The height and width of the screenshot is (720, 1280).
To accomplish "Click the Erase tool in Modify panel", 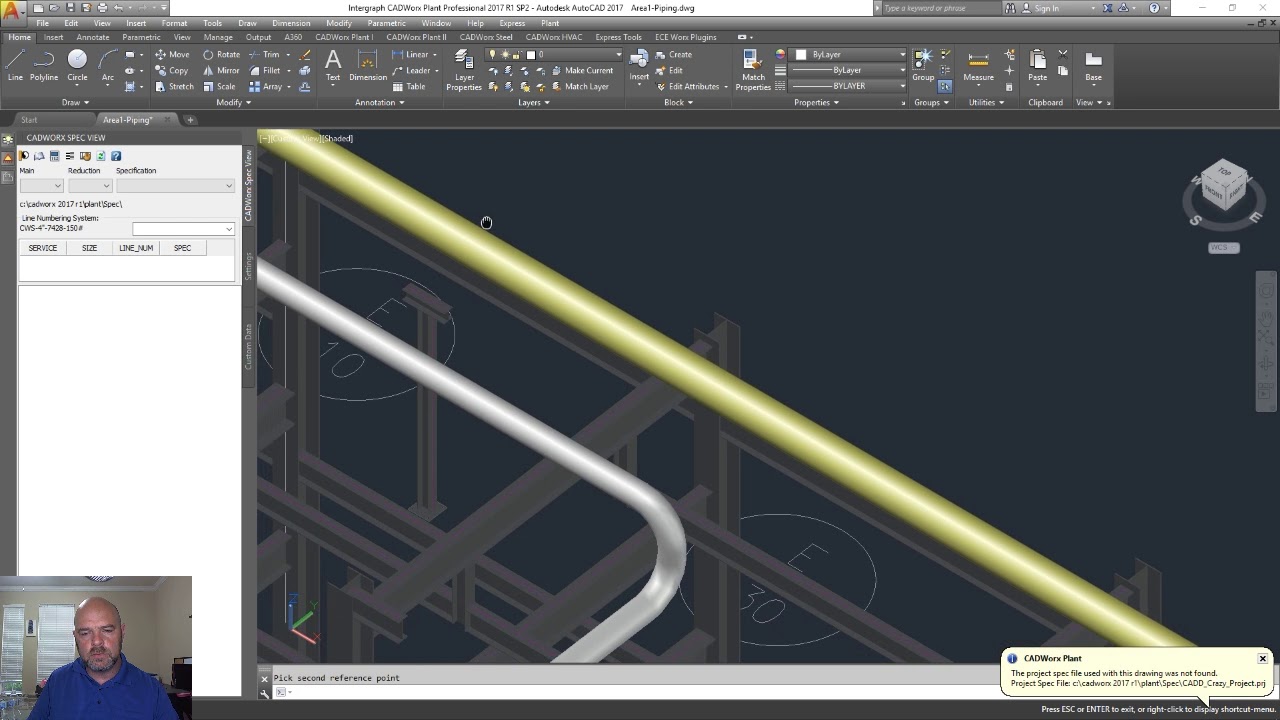I will pyautogui.click(x=305, y=55).
